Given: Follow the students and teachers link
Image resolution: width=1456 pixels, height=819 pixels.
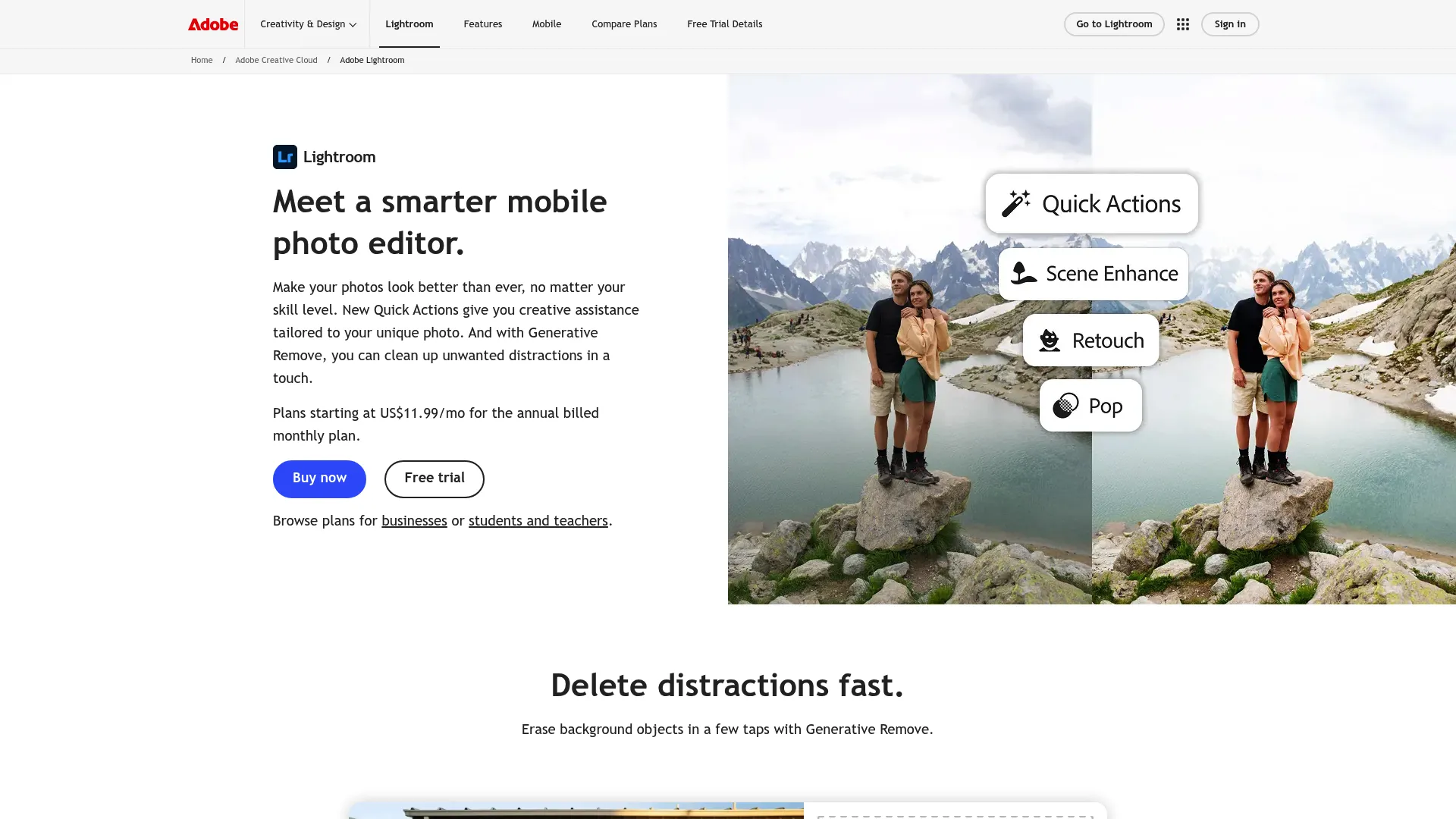Looking at the screenshot, I should click(x=538, y=521).
